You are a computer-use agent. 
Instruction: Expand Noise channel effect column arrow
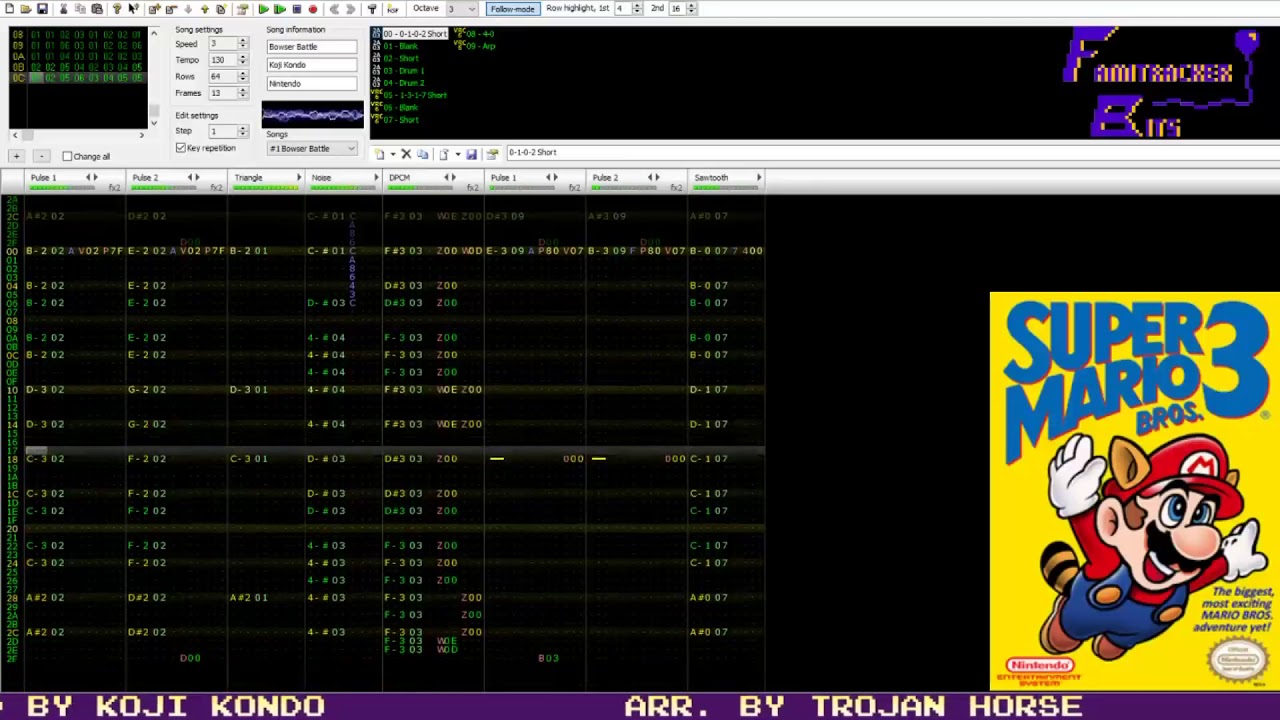tap(376, 178)
